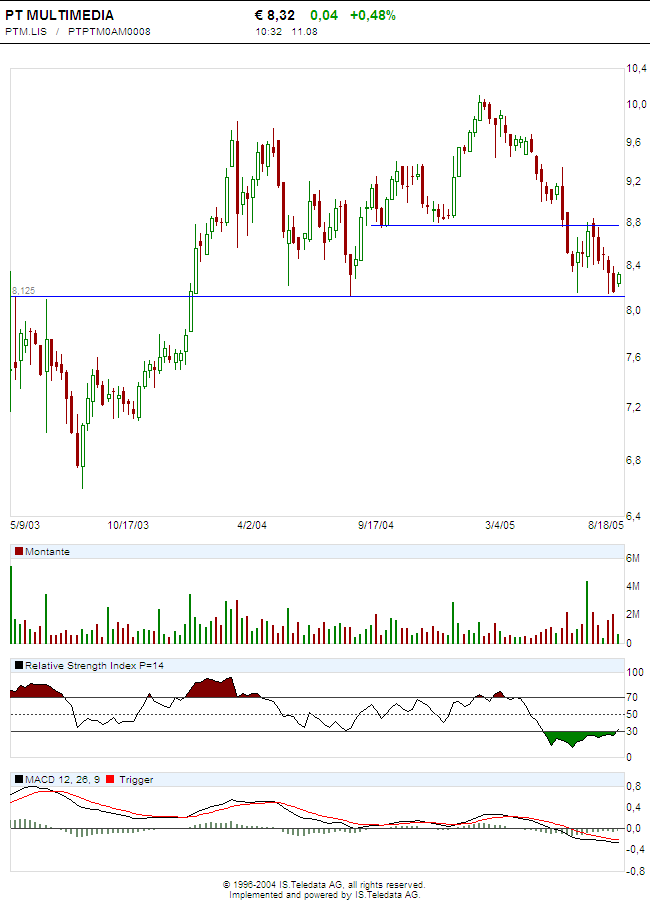This screenshot has width=650, height=900.
Task: Click the 10,4 price axis label
Action: pyautogui.click(x=636, y=68)
